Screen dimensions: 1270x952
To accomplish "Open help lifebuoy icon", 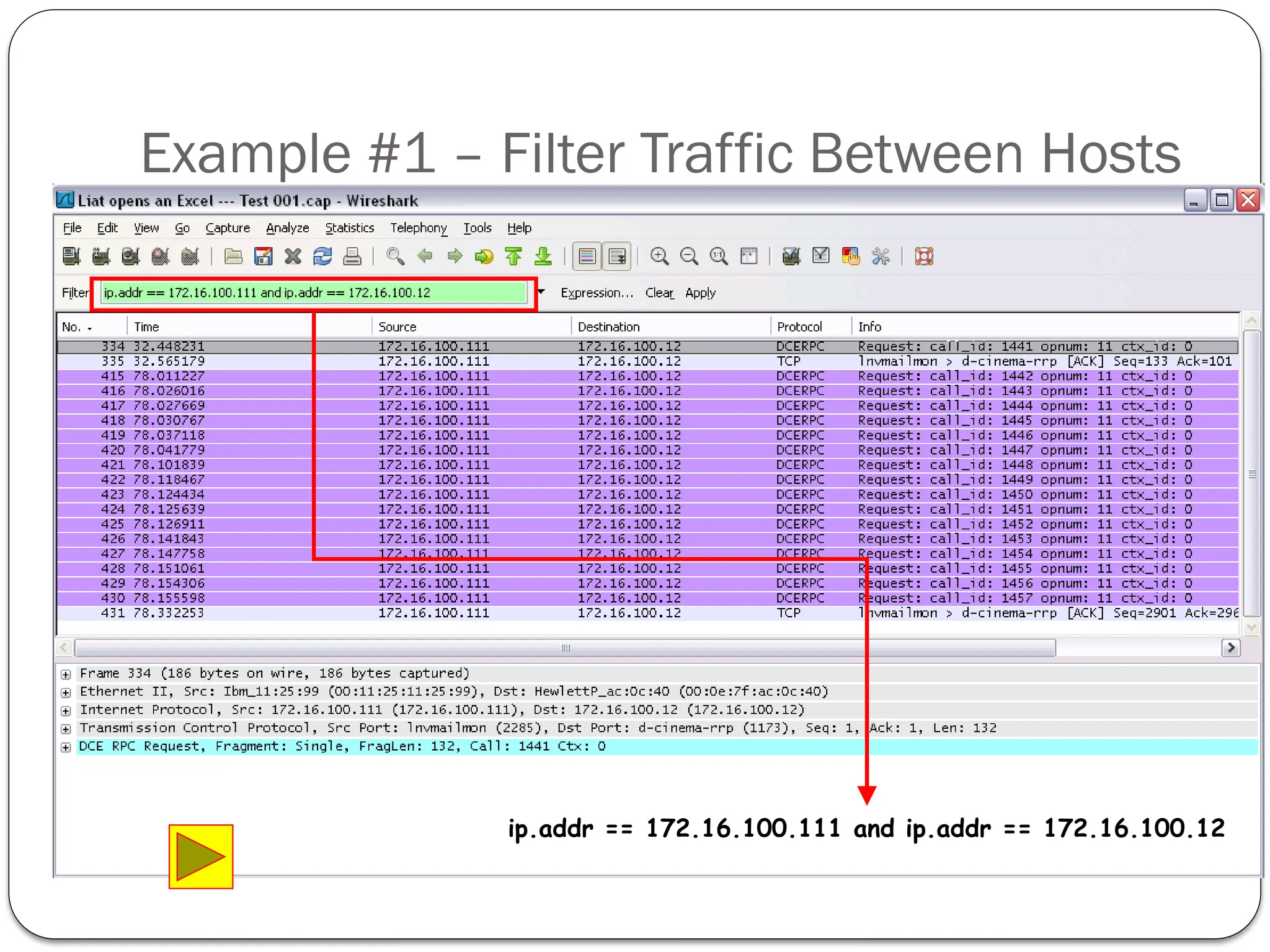I will 924,256.
